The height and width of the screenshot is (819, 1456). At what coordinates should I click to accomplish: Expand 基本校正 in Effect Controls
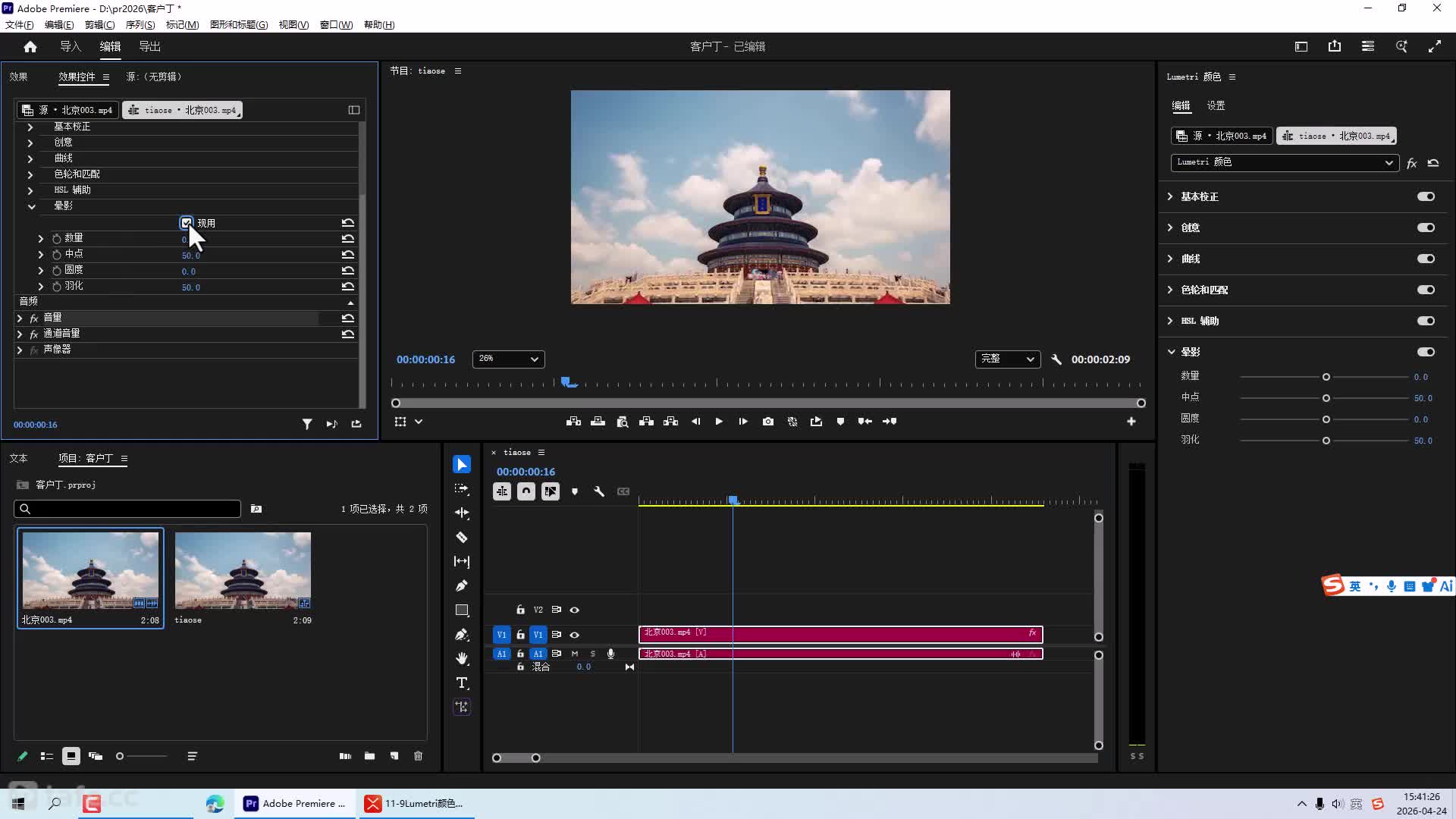(30, 127)
